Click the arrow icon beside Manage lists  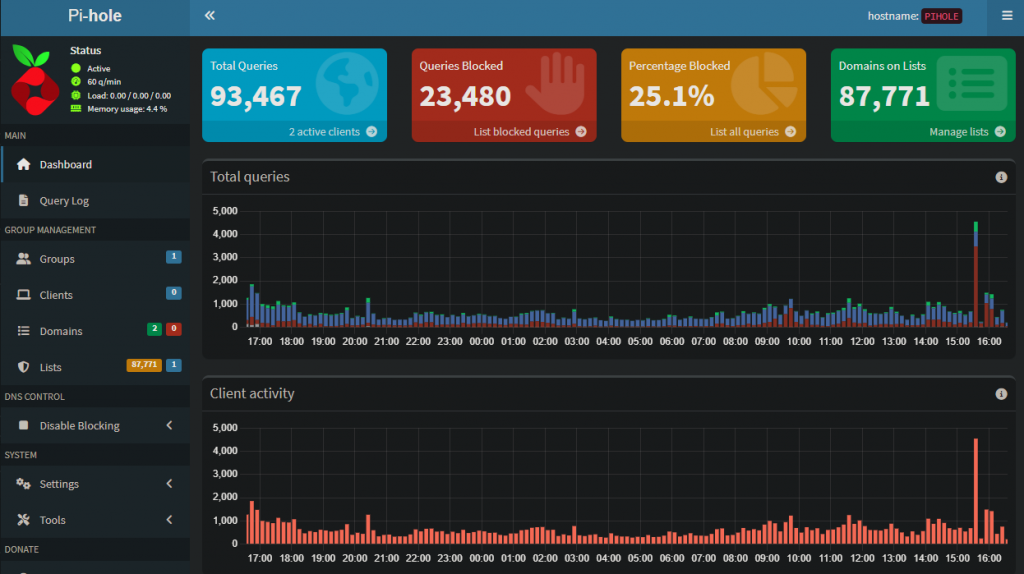coord(1000,132)
